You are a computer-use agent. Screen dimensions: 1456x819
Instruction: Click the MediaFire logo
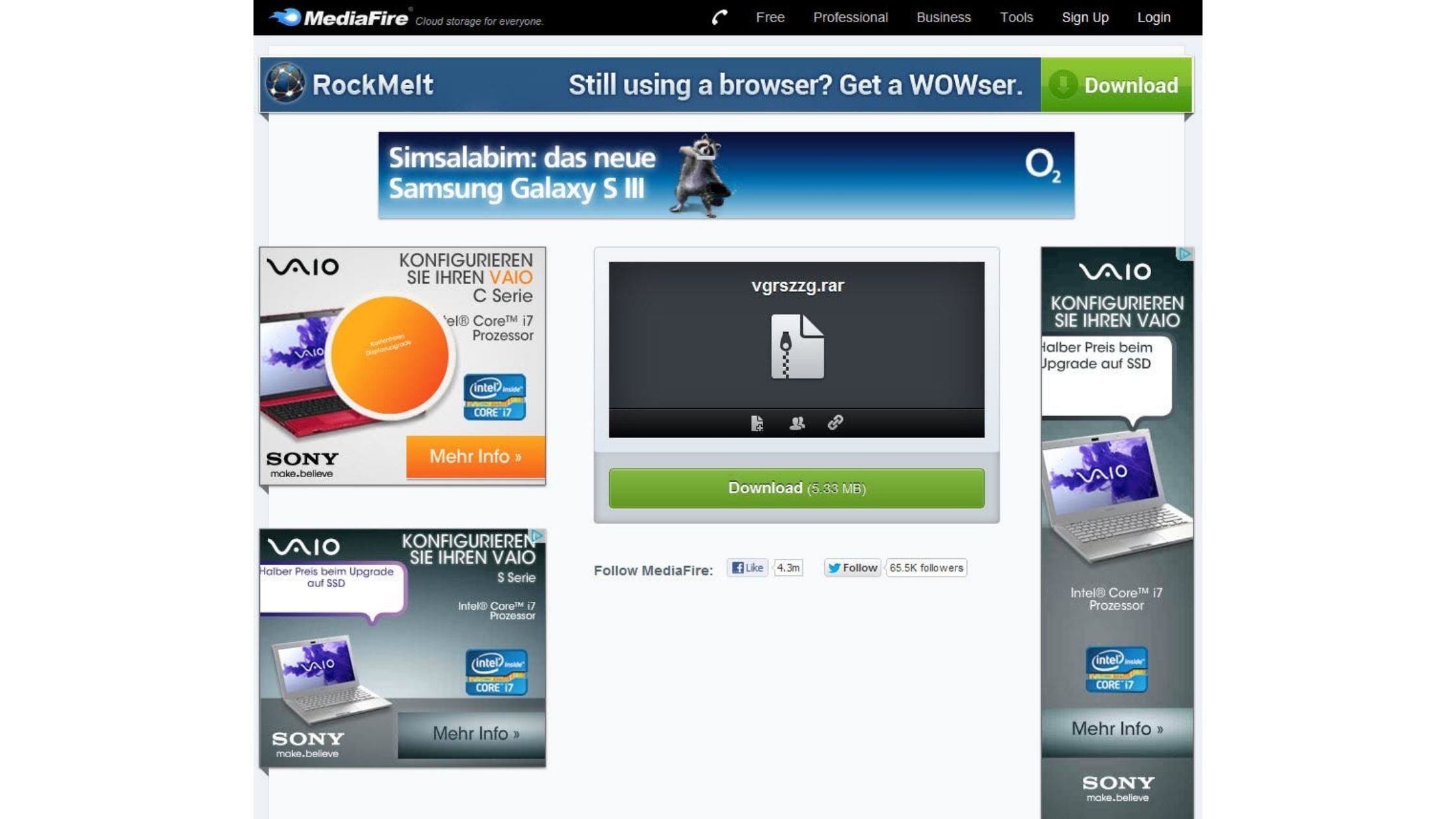[339, 18]
